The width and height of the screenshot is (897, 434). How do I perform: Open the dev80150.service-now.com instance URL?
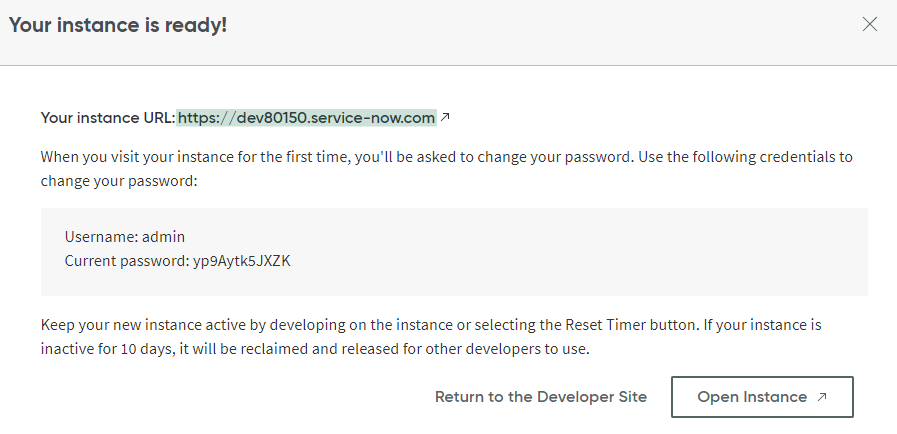click(x=306, y=118)
